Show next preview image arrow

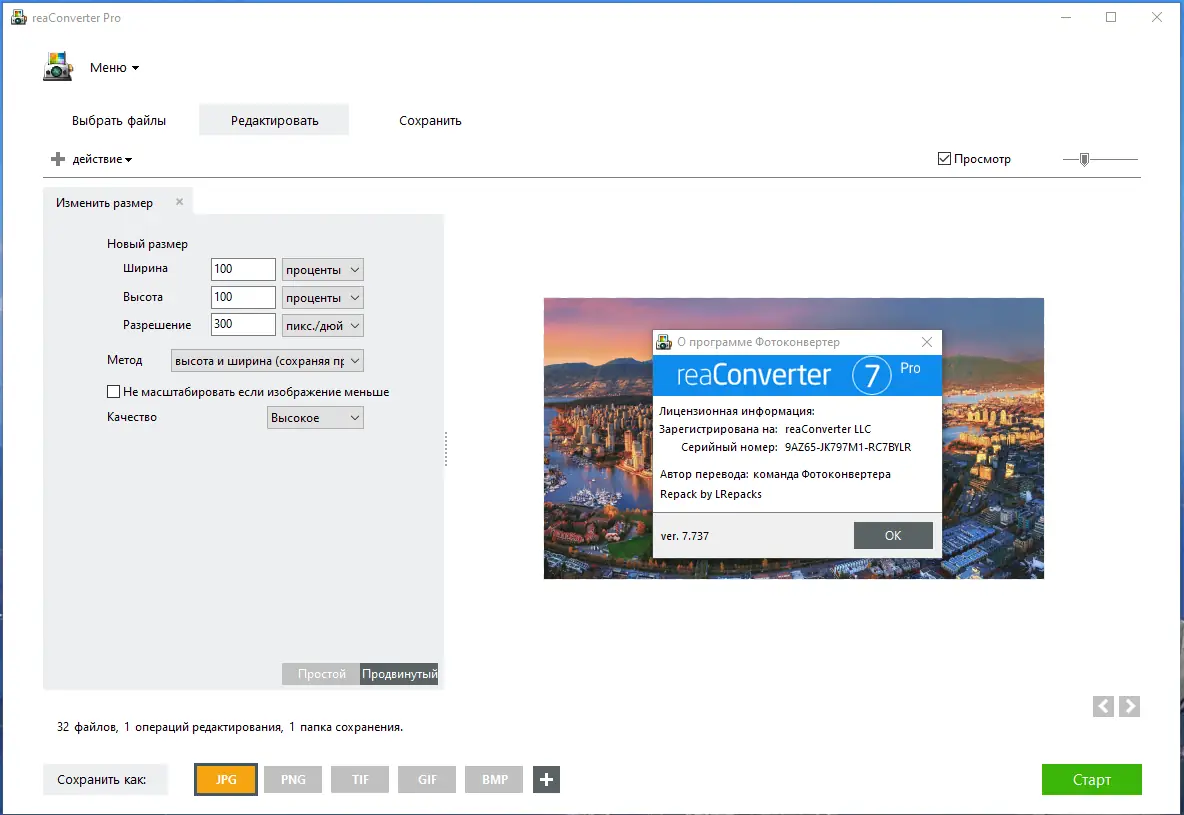point(1130,706)
